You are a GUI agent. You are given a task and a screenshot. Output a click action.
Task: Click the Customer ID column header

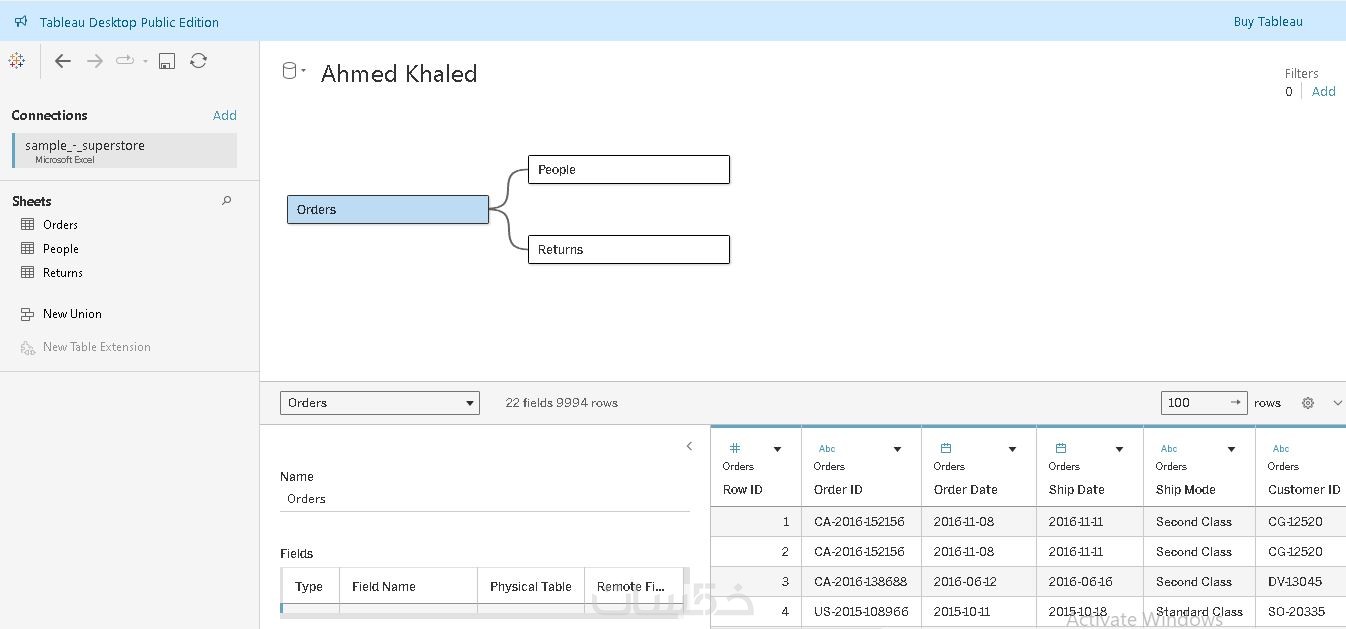coord(1304,490)
